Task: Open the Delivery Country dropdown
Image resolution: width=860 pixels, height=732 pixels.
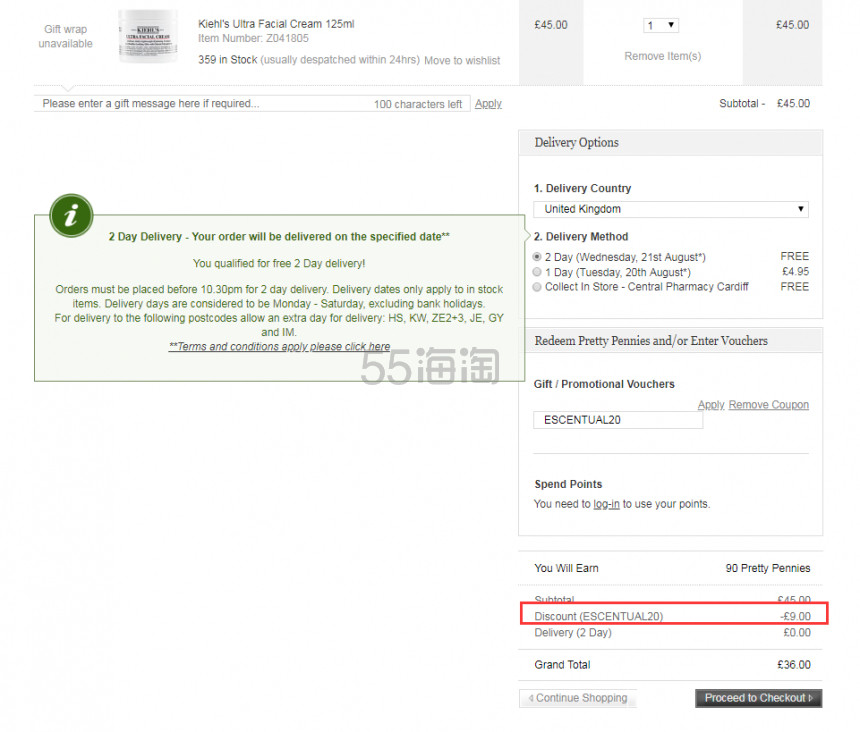Action: [671, 209]
